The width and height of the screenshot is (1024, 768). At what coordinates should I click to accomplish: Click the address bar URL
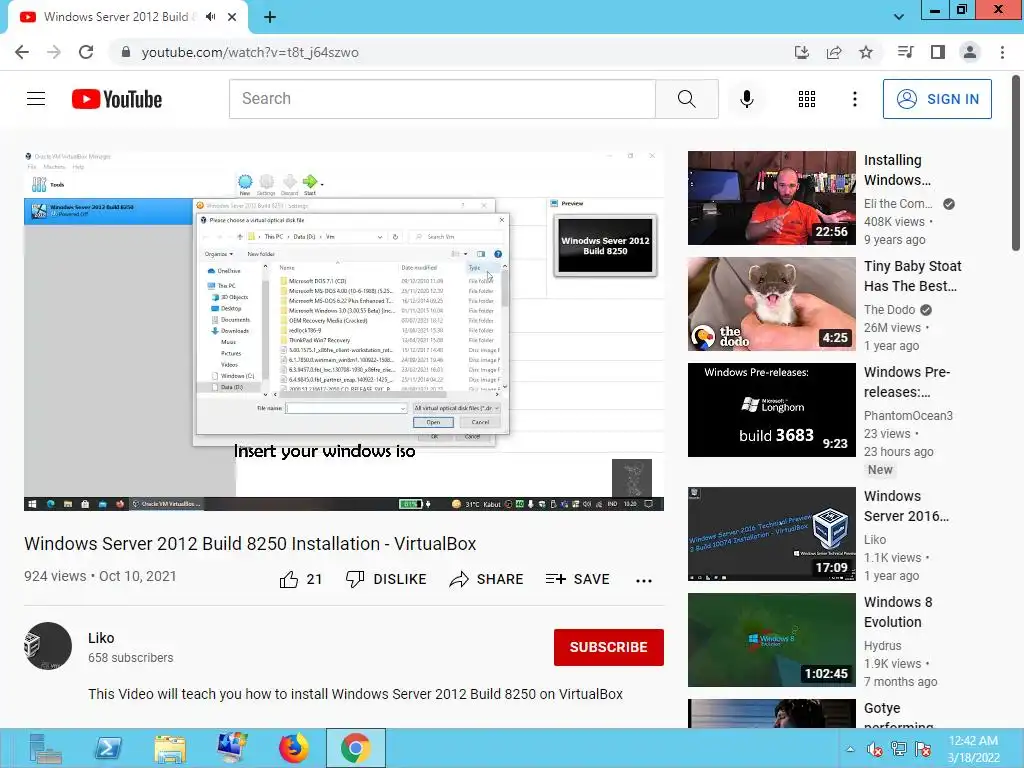click(x=250, y=52)
